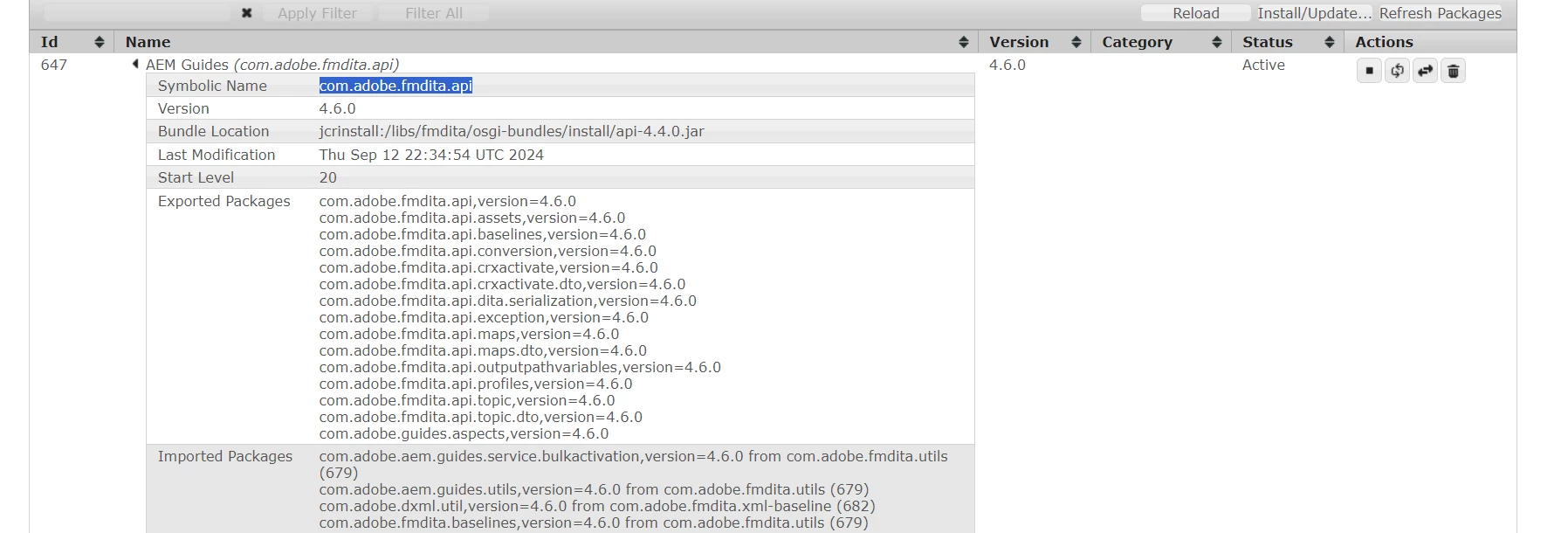Screen dimensions: 1568x533
Task: Open imported package com.adobe.dxml.util entry
Action: pos(596,506)
